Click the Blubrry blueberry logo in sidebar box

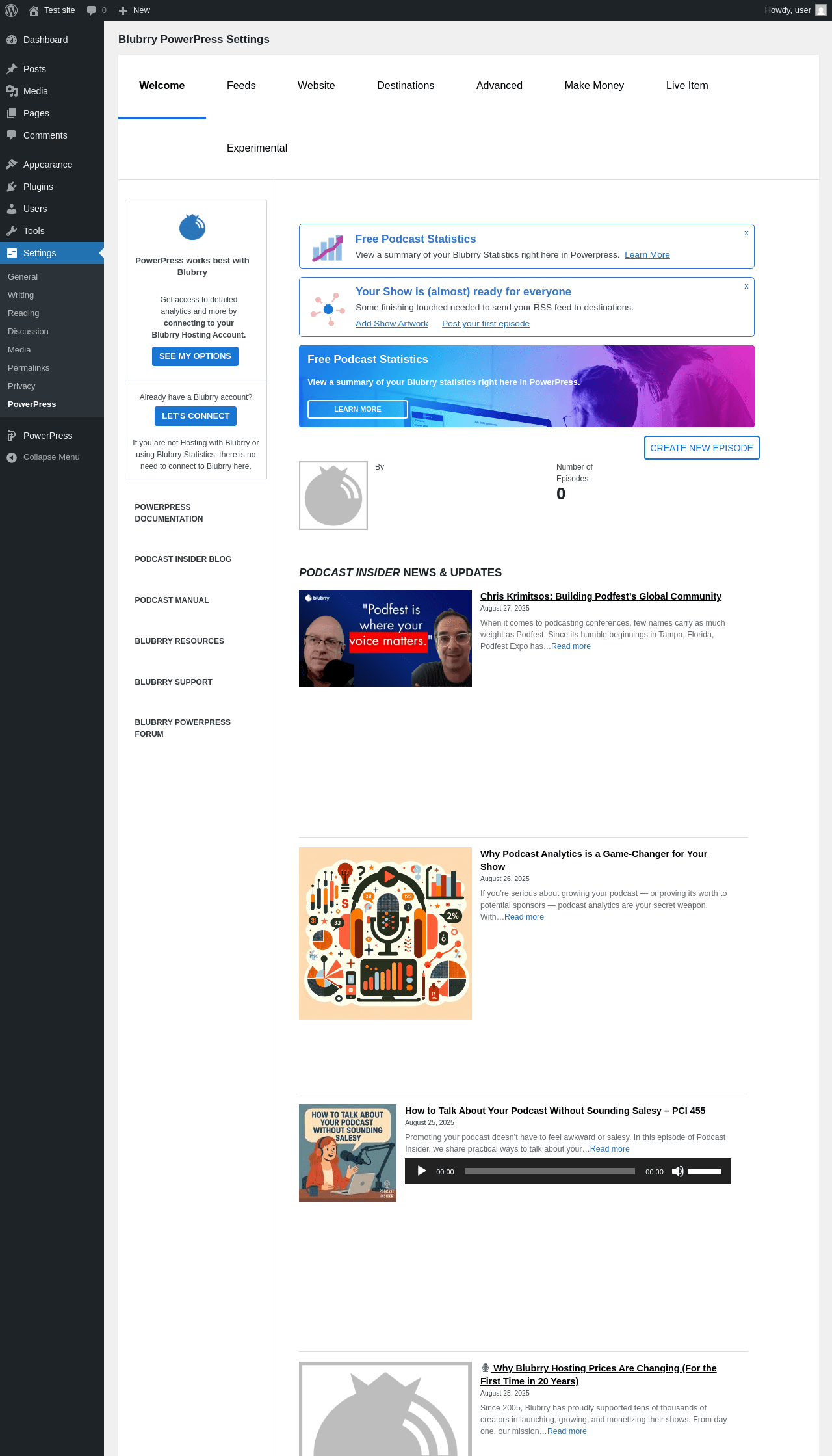[x=192, y=227]
